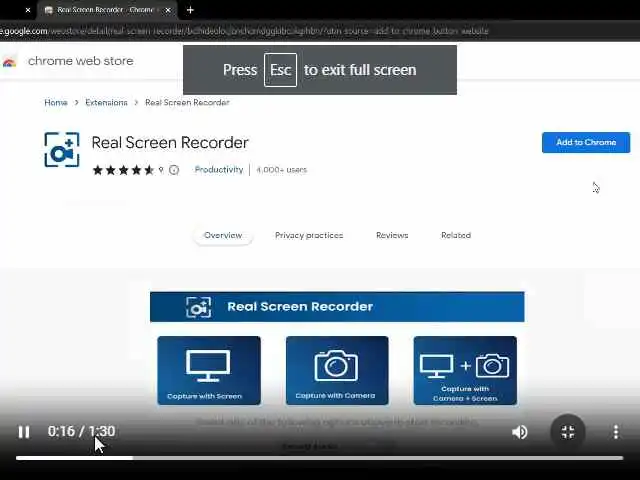Select the Real Screen Recorder browser tab
This screenshot has width=640, height=480.
[107, 10]
